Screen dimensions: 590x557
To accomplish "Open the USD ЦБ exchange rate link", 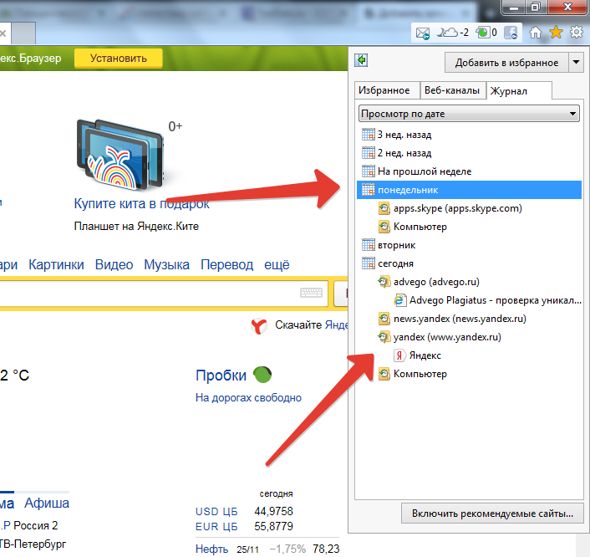I will (x=216, y=511).
